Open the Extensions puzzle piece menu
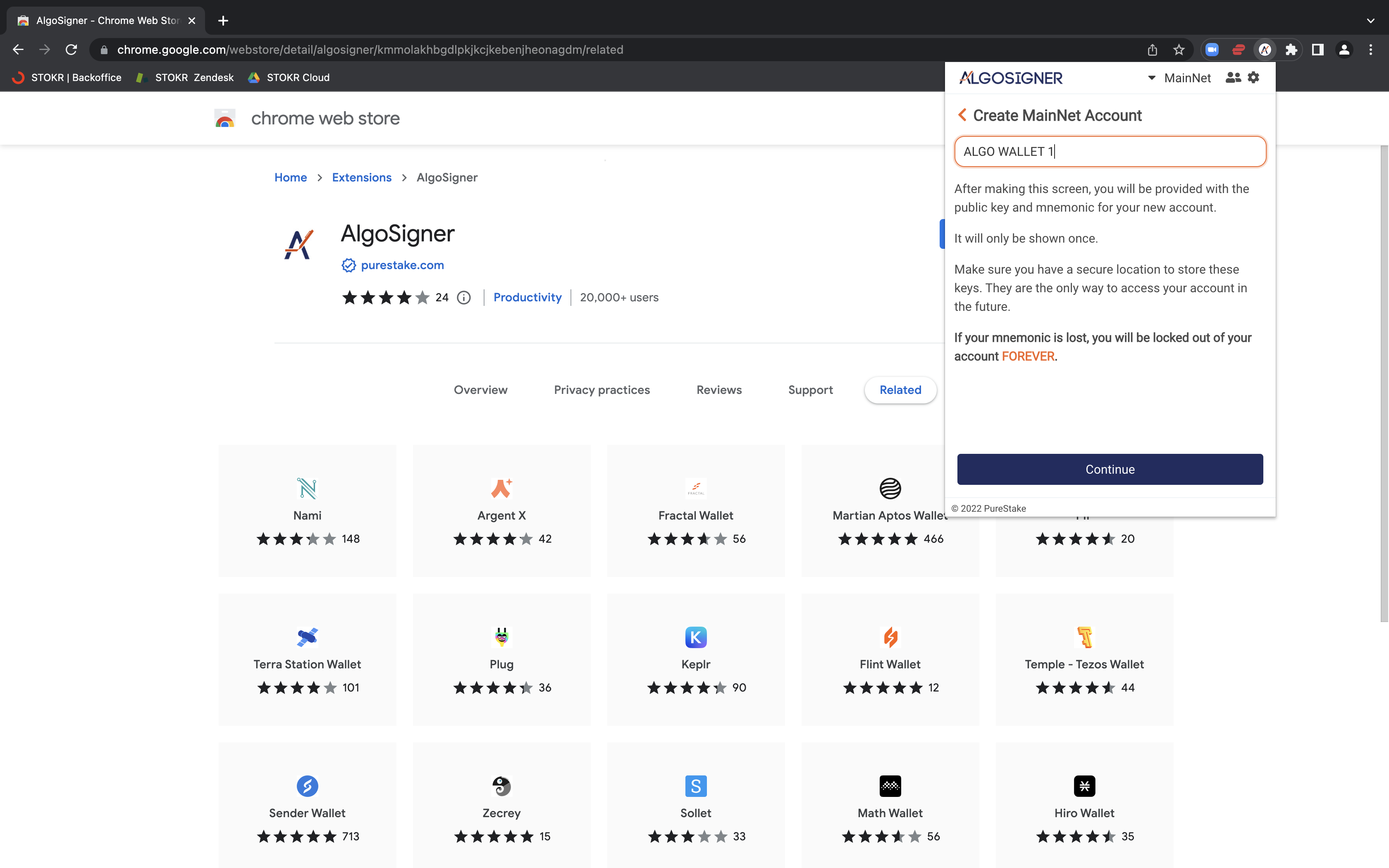Viewport: 1389px width, 868px height. click(x=1291, y=50)
